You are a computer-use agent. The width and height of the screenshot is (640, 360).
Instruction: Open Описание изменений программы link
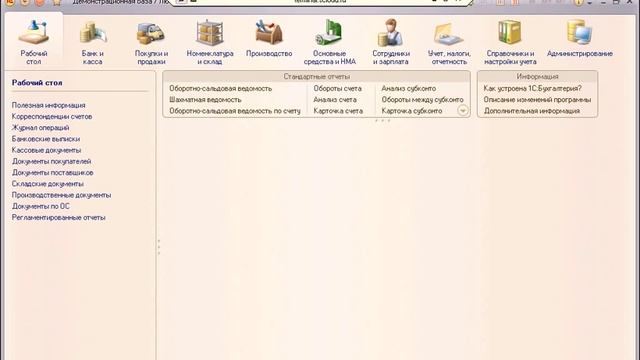tap(537, 100)
